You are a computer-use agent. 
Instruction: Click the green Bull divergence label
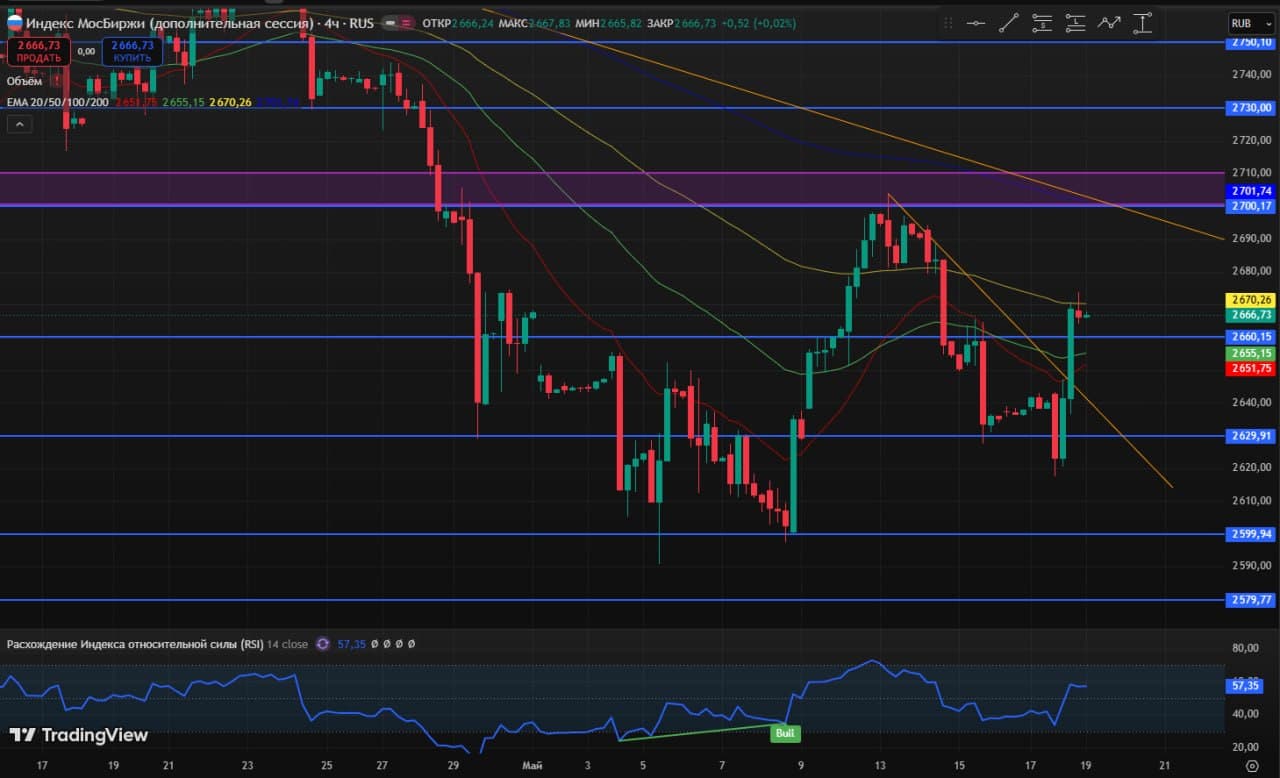tap(785, 733)
